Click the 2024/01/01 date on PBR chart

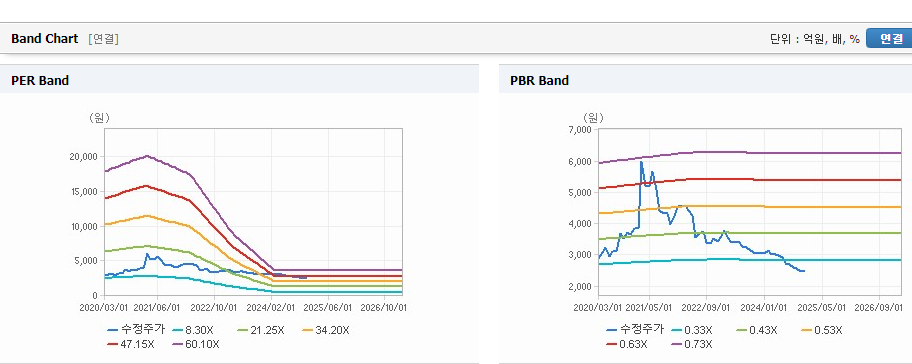[x=764, y=307]
